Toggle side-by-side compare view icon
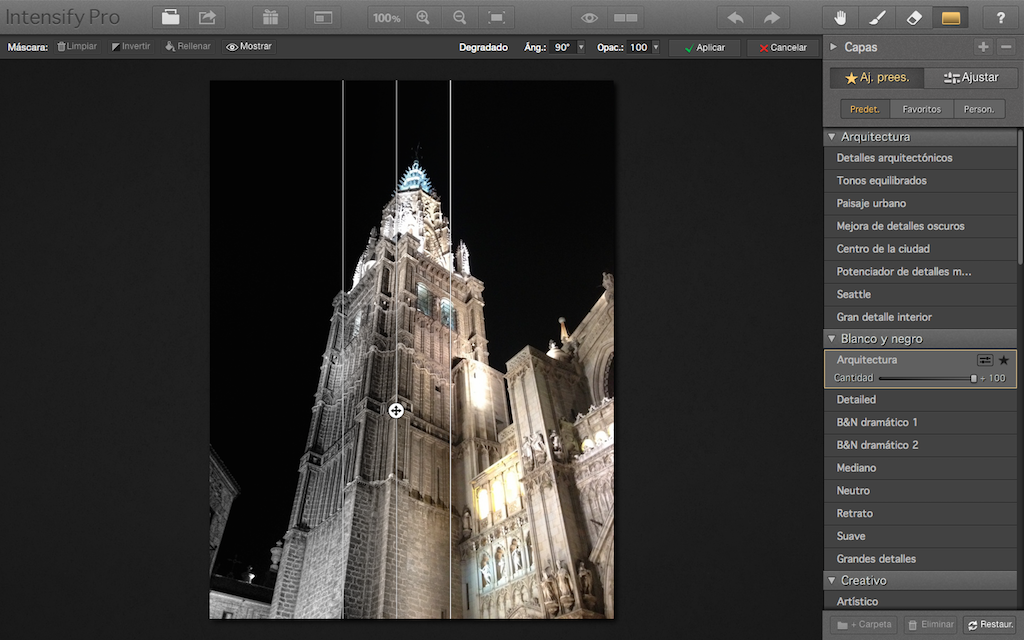 [x=626, y=18]
